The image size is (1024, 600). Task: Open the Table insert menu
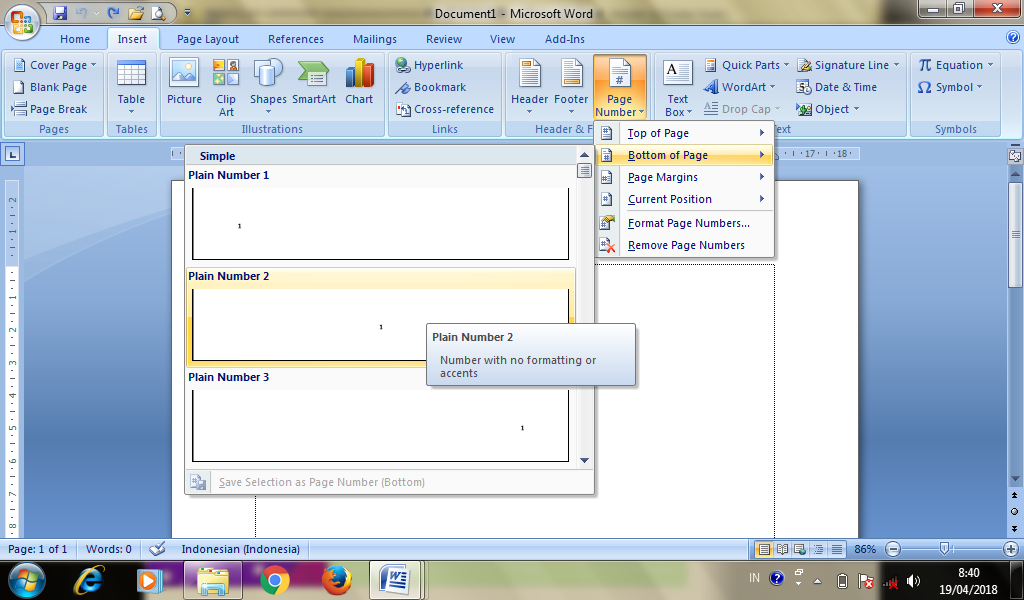[131, 87]
